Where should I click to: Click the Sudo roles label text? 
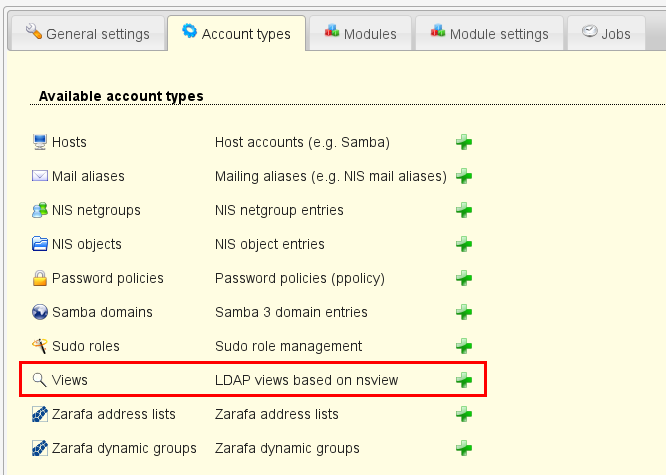pyautogui.click(x=86, y=346)
